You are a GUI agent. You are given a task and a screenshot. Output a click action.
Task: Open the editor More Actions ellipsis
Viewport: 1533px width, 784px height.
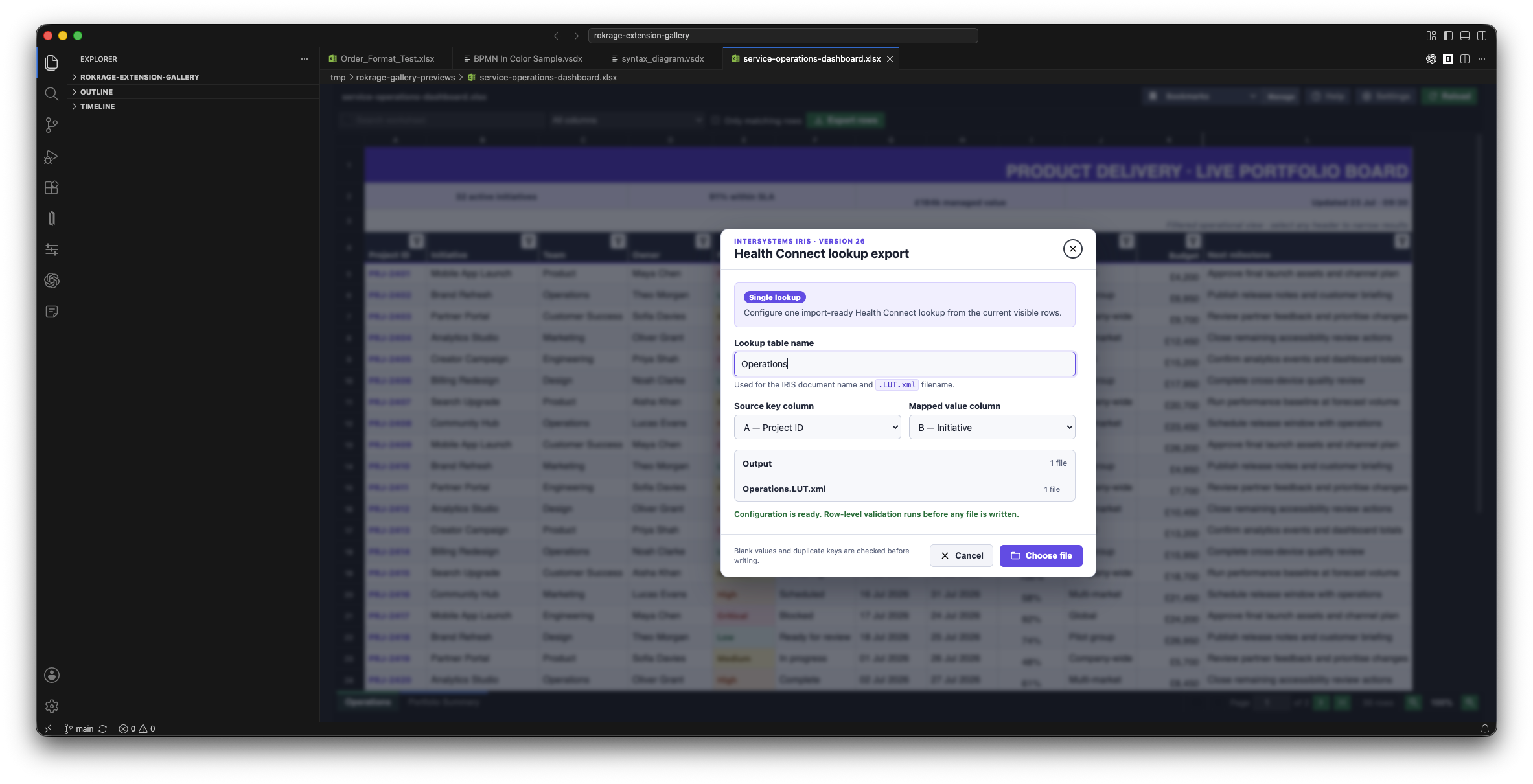[1482, 59]
